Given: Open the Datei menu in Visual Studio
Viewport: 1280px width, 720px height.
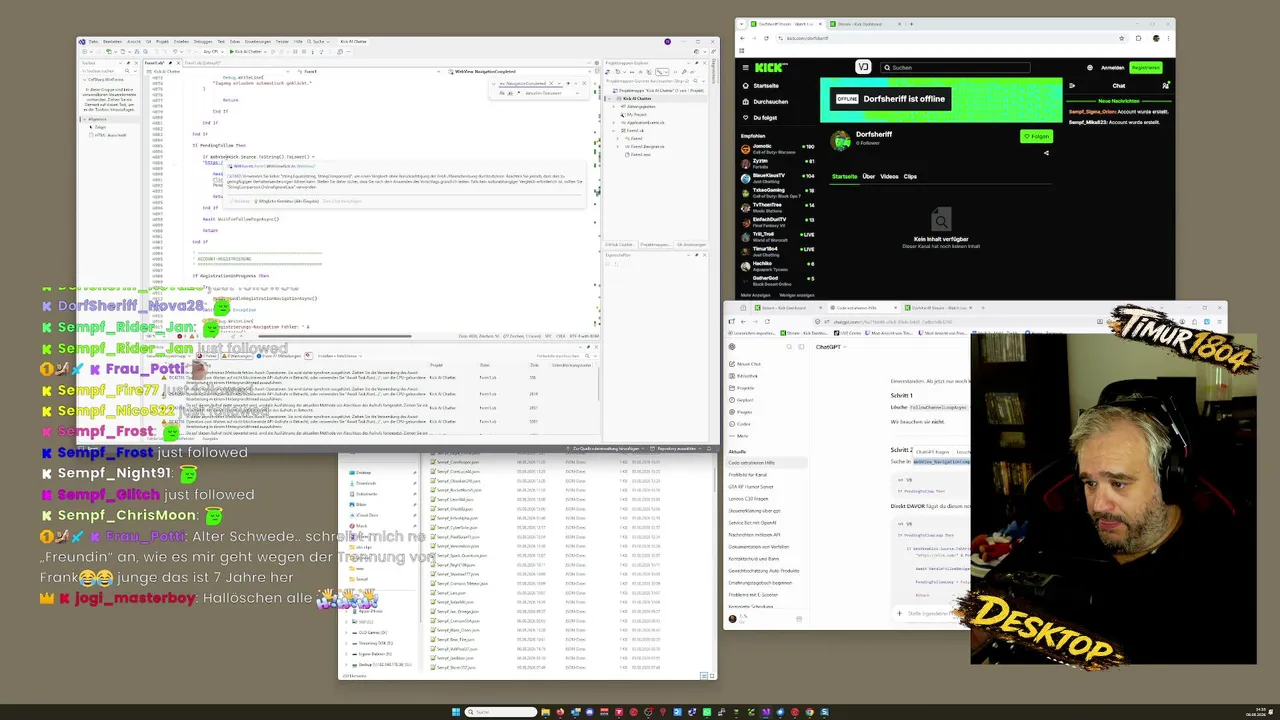Looking at the screenshot, I should 93,41.
